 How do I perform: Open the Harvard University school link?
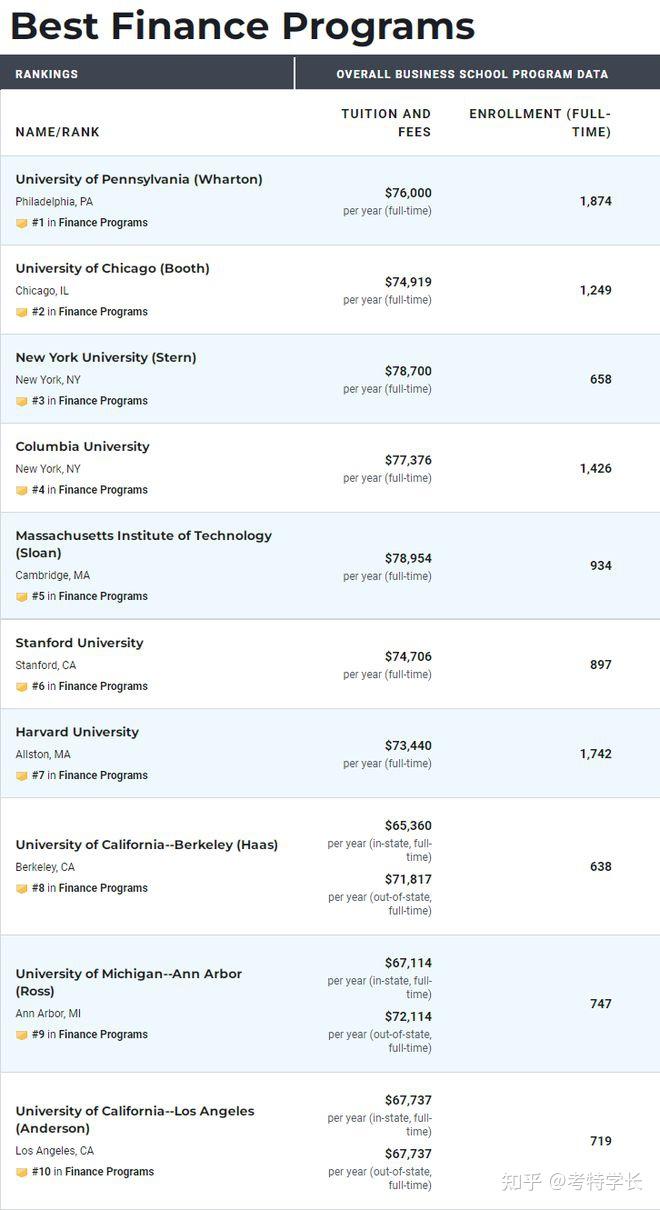tap(77, 732)
